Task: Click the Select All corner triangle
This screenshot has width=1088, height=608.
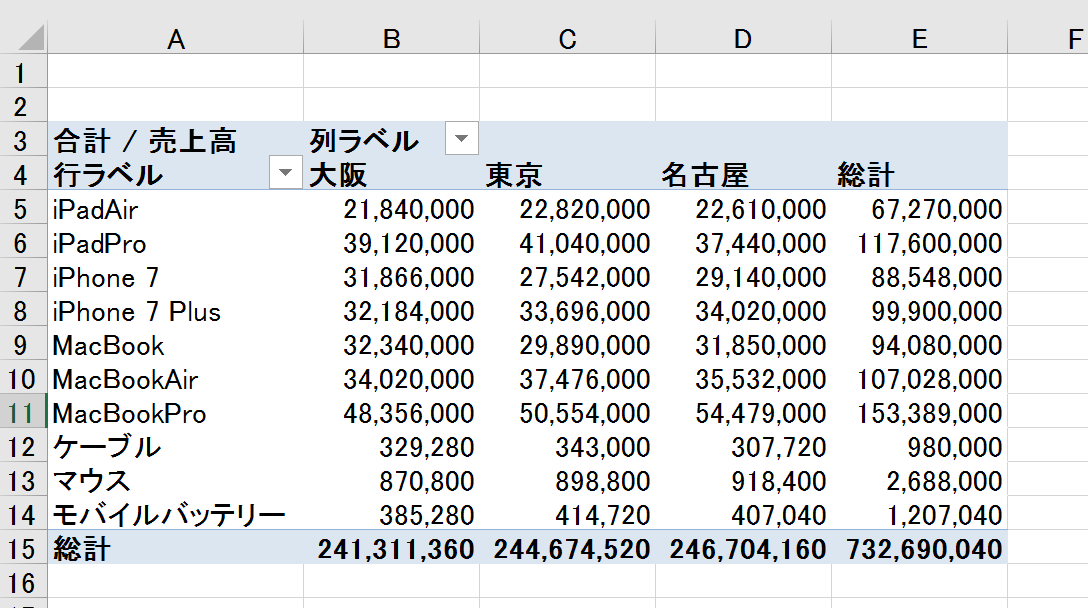Action: (31, 37)
